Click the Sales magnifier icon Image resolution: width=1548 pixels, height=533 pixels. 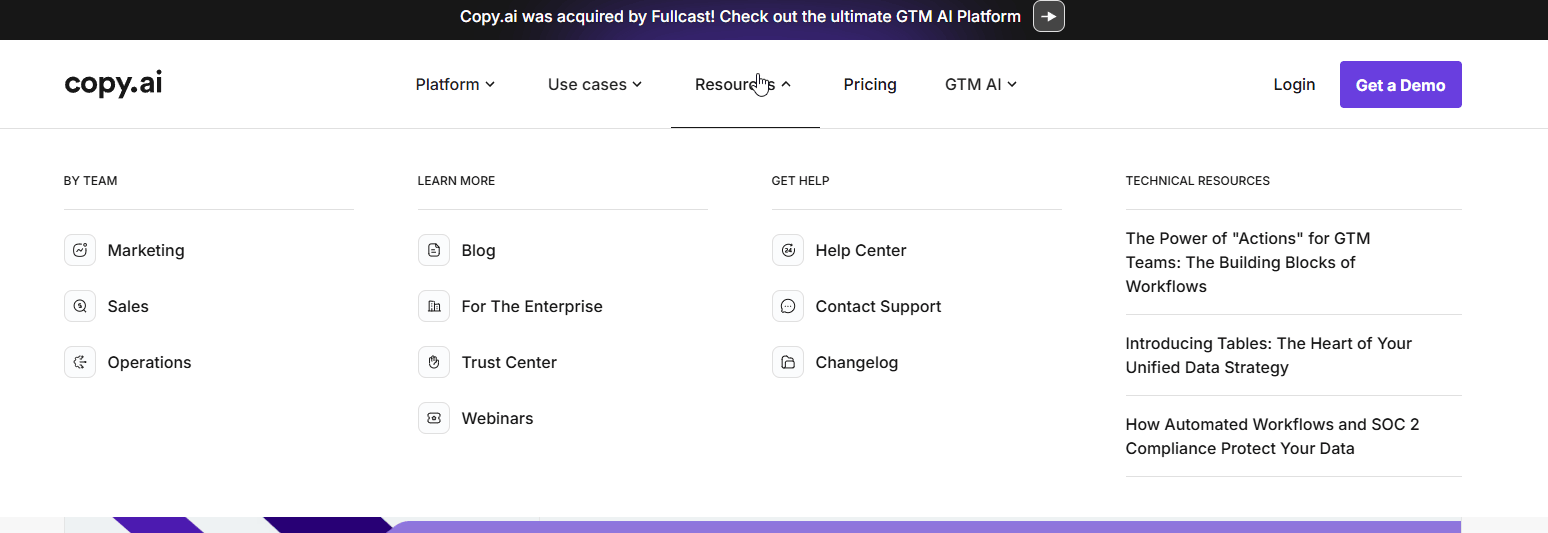tap(80, 306)
